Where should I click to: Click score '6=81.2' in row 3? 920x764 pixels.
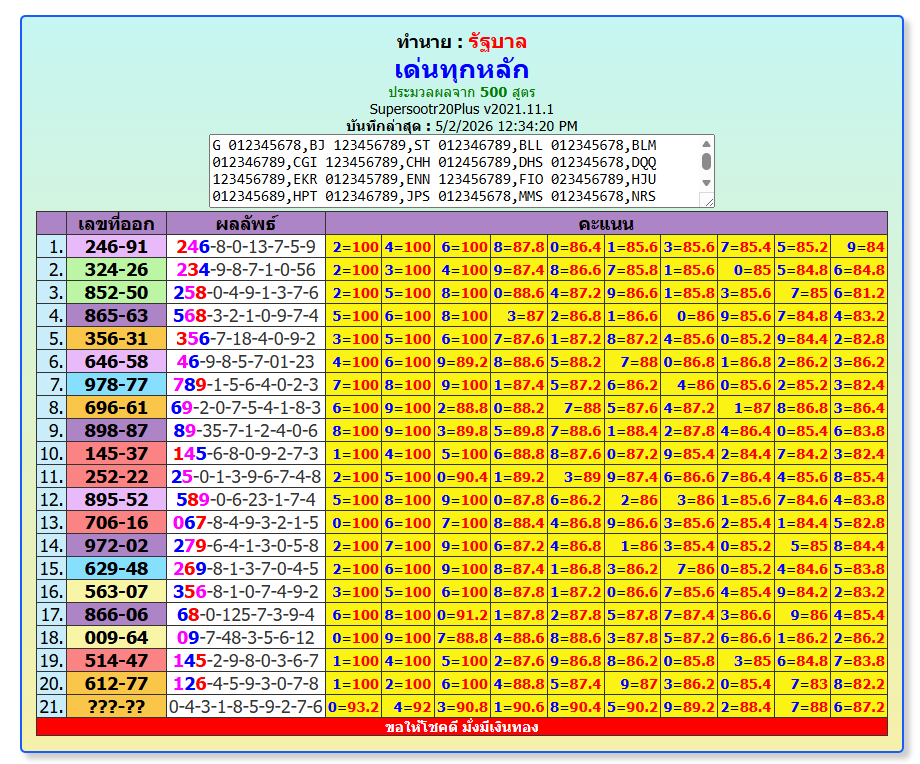point(859,292)
